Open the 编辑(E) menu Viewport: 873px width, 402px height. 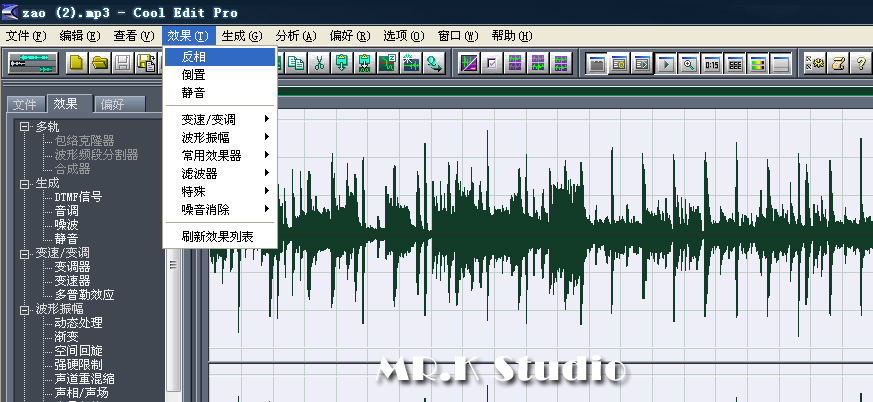tap(80, 36)
